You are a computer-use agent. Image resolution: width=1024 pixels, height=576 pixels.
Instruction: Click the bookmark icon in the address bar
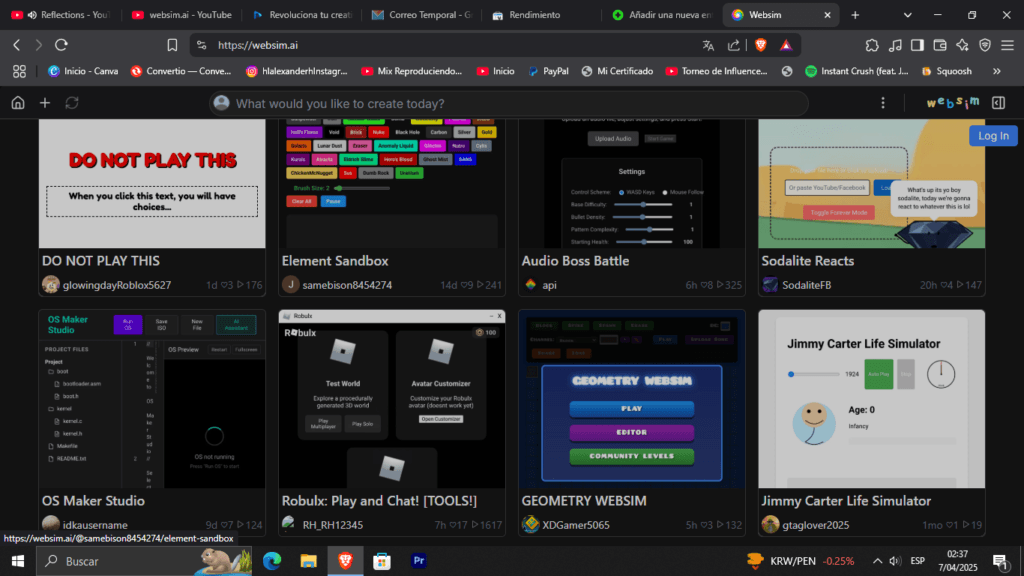(x=172, y=45)
